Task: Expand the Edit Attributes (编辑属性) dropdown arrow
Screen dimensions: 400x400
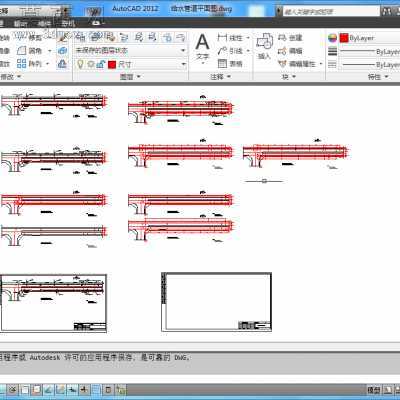Action: [x=321, y=64]
